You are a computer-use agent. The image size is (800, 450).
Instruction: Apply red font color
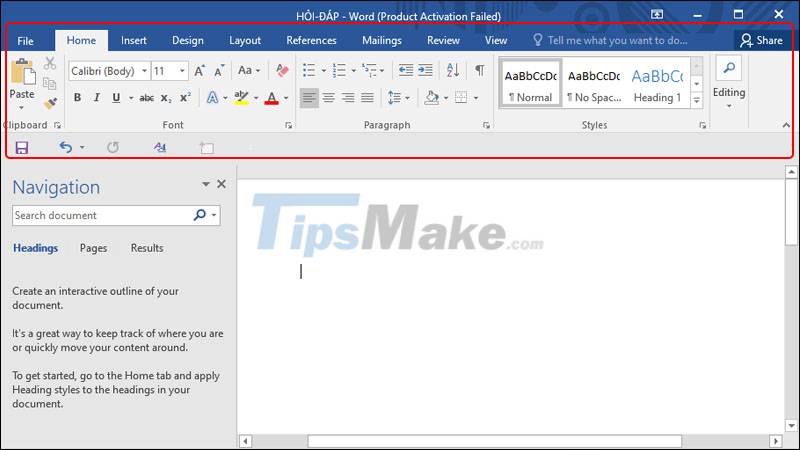tap(271, 97)
